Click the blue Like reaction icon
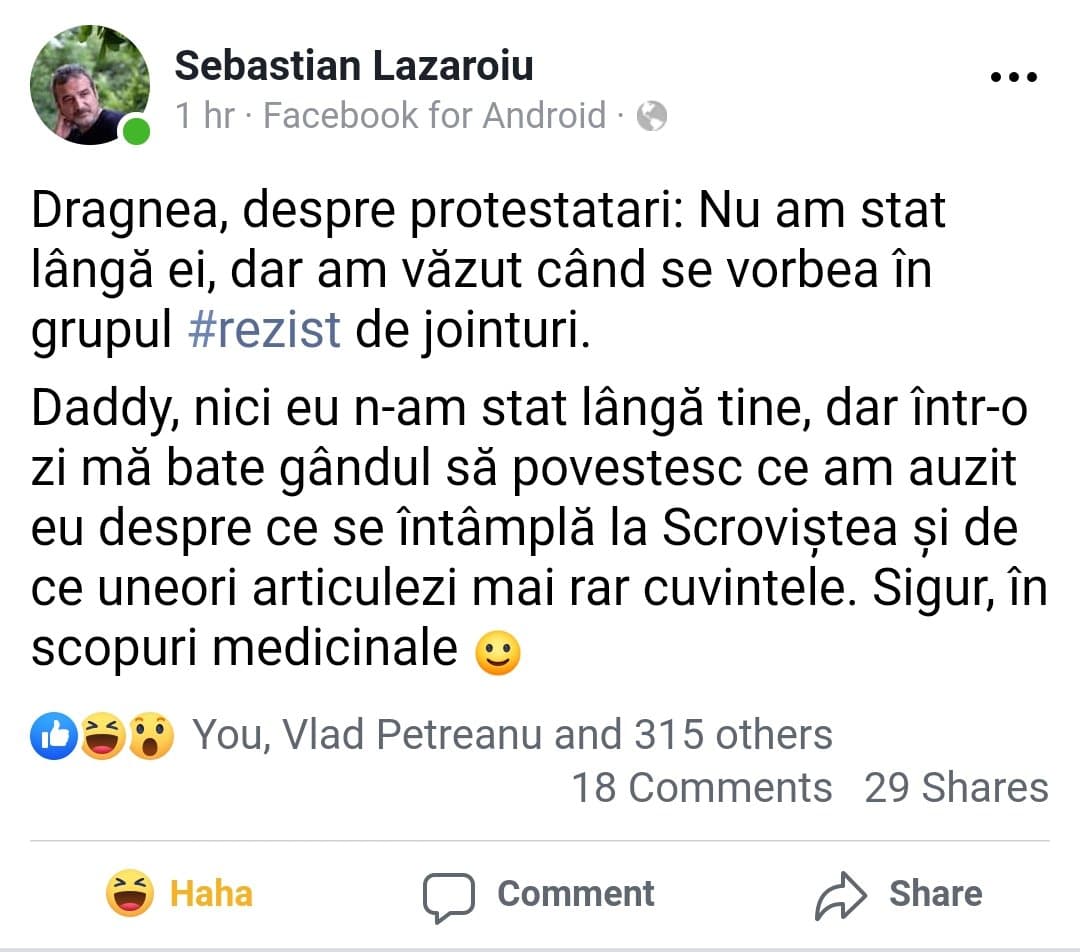This screenshot has height=952, width=1080. [54, 736]
